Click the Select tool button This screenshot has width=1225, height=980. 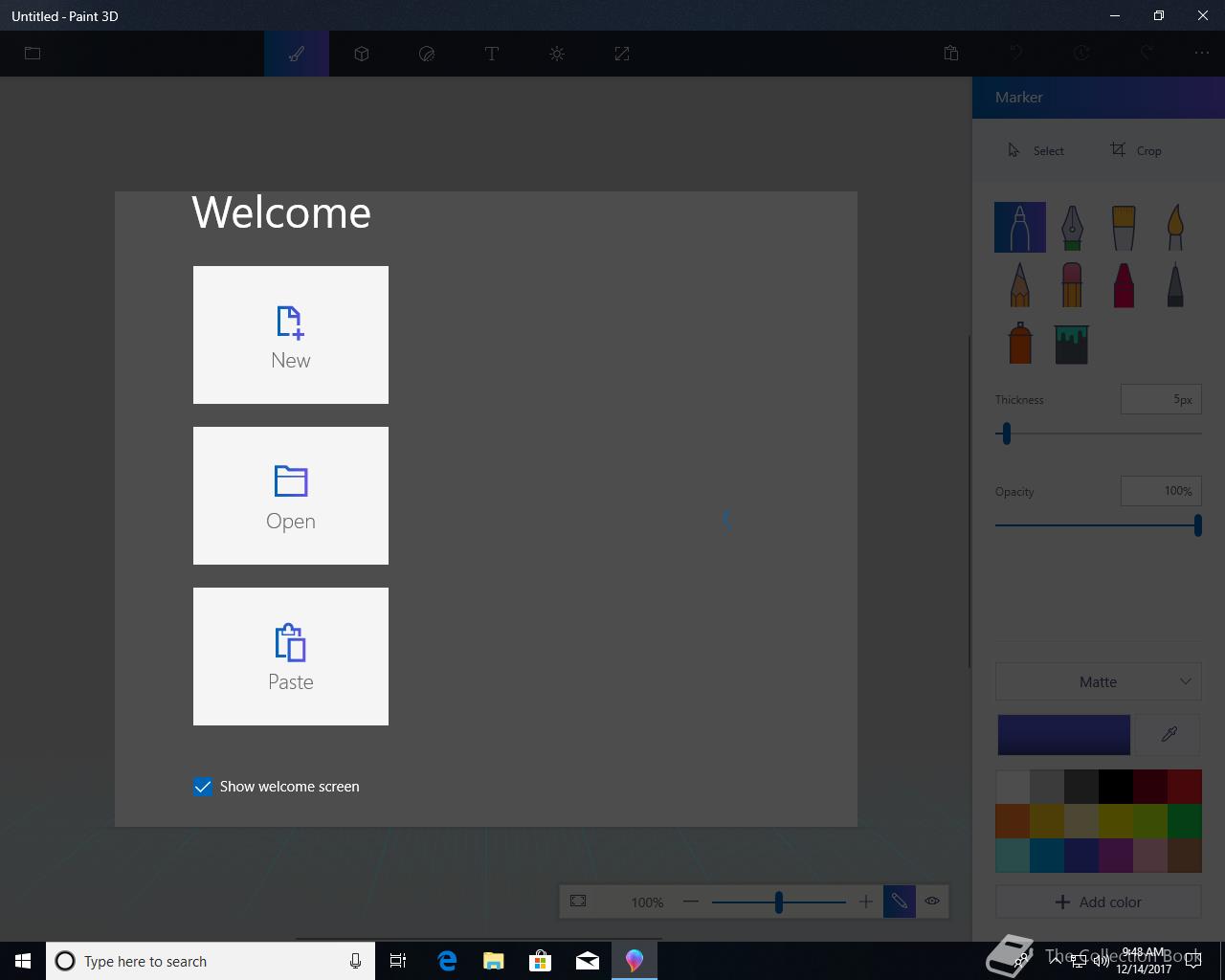1036,150
